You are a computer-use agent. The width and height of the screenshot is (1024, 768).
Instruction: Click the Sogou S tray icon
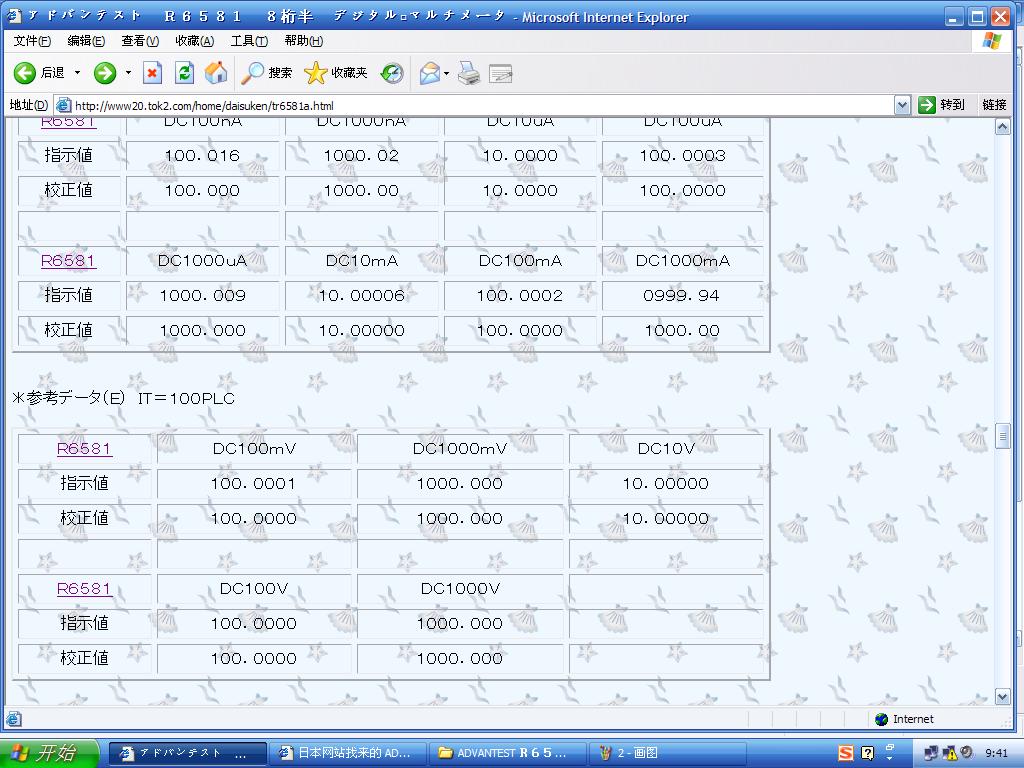pyautogui.click(x=846, y=753)
